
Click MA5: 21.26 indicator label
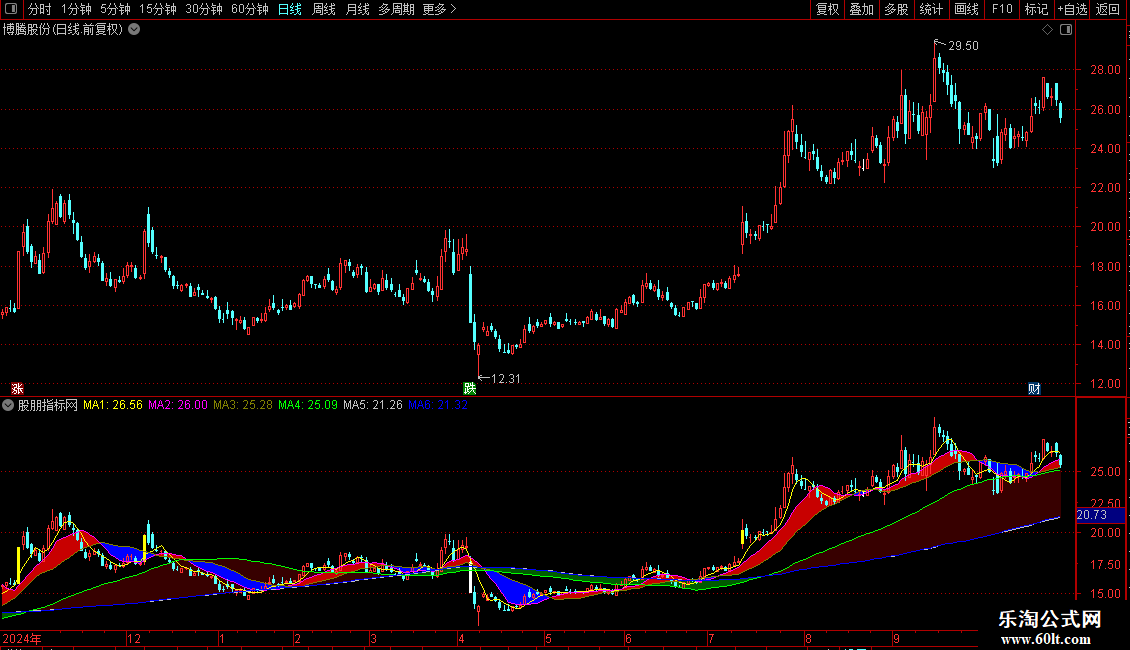[373, 405]
